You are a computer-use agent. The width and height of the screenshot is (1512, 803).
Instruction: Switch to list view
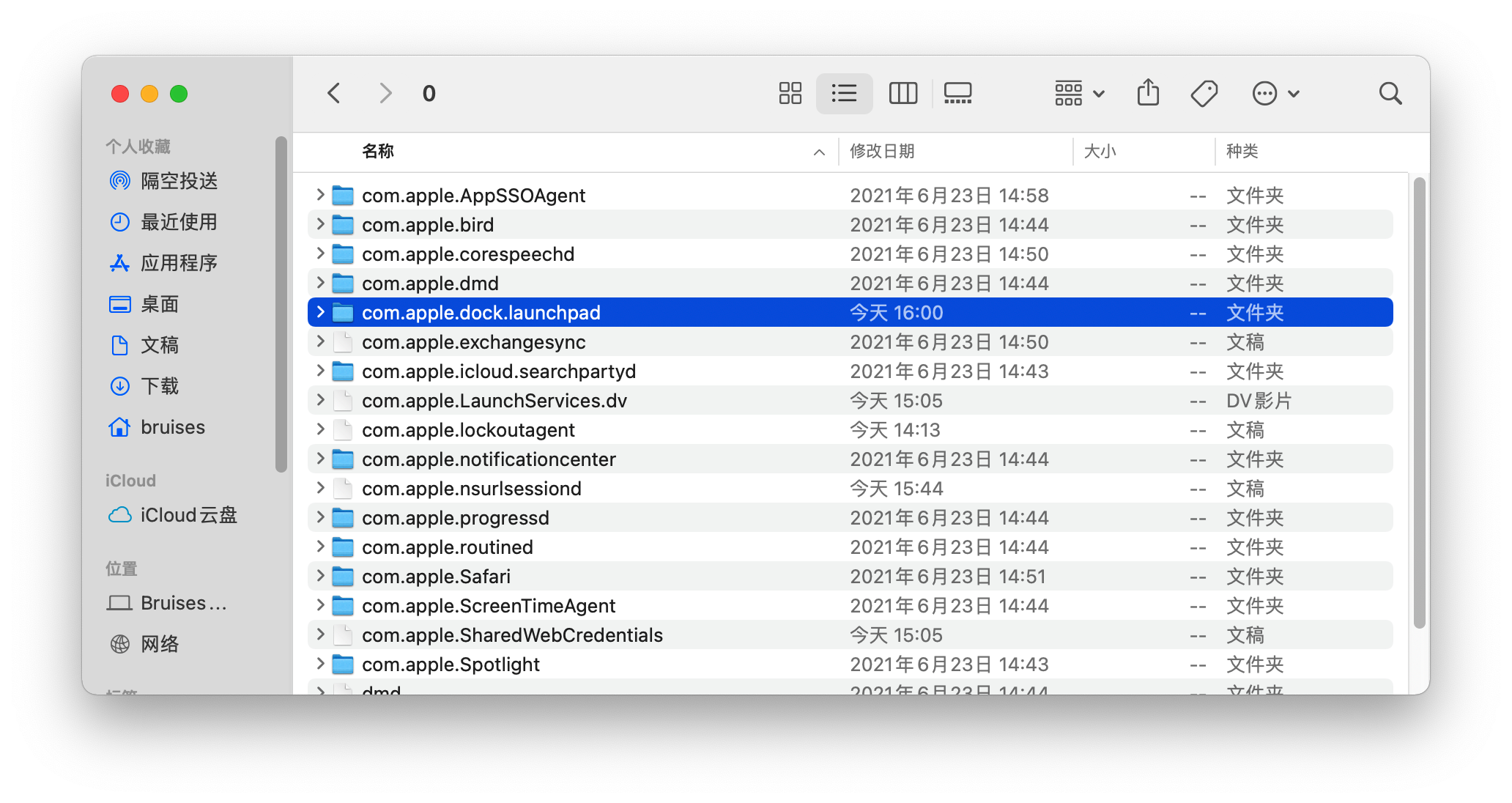pyautogui.click(x=844, y=93)
